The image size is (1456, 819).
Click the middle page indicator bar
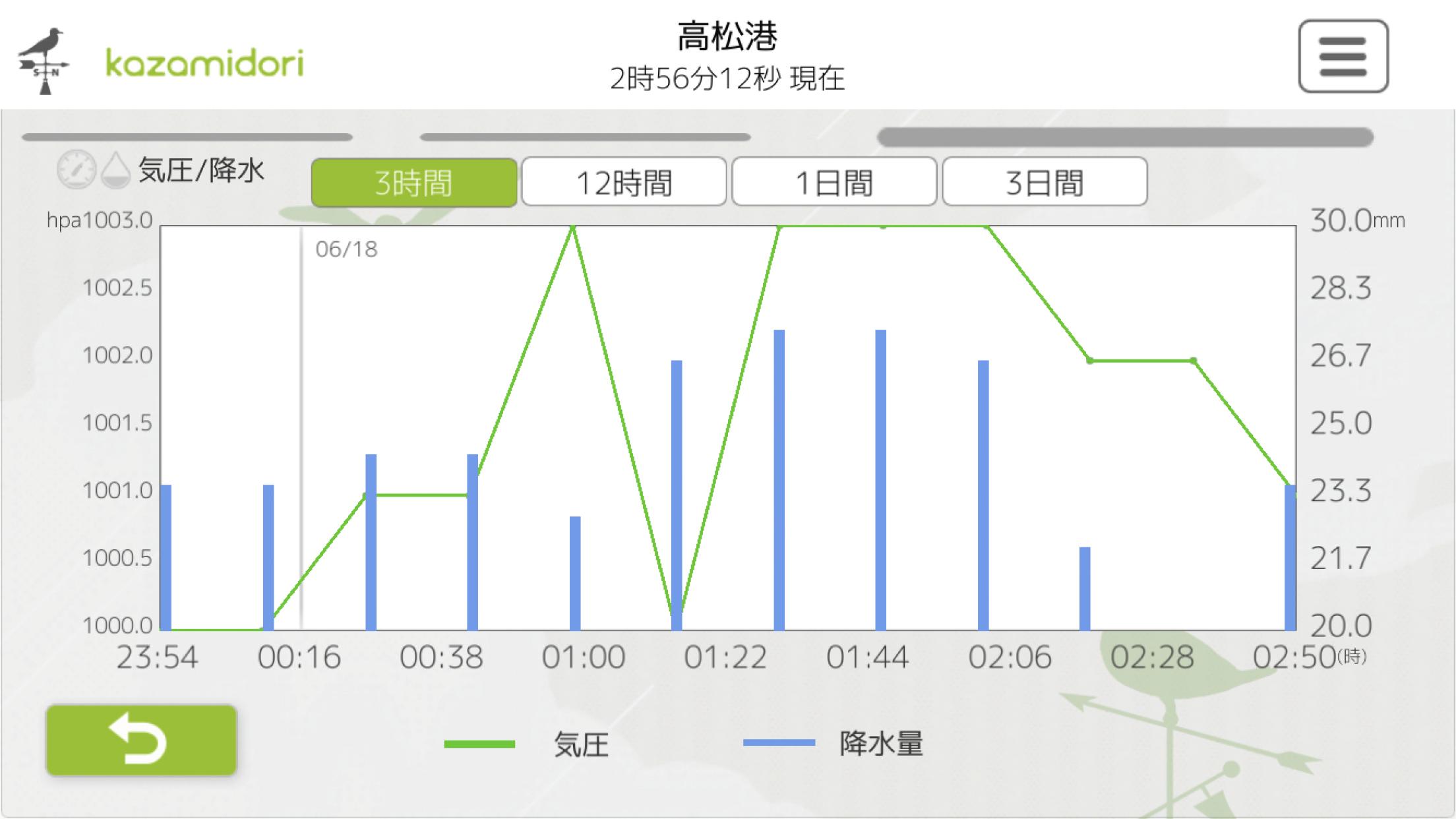585,137
